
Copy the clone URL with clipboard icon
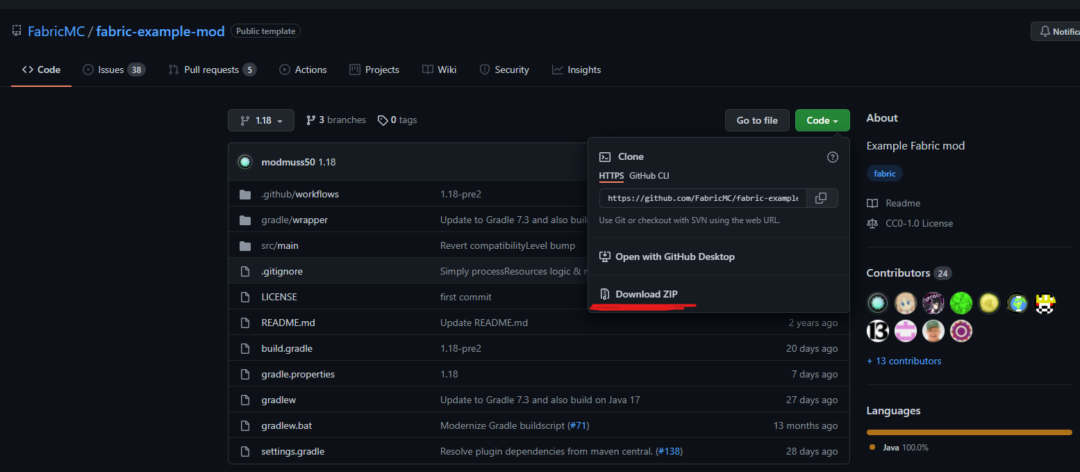pos(821,198)
